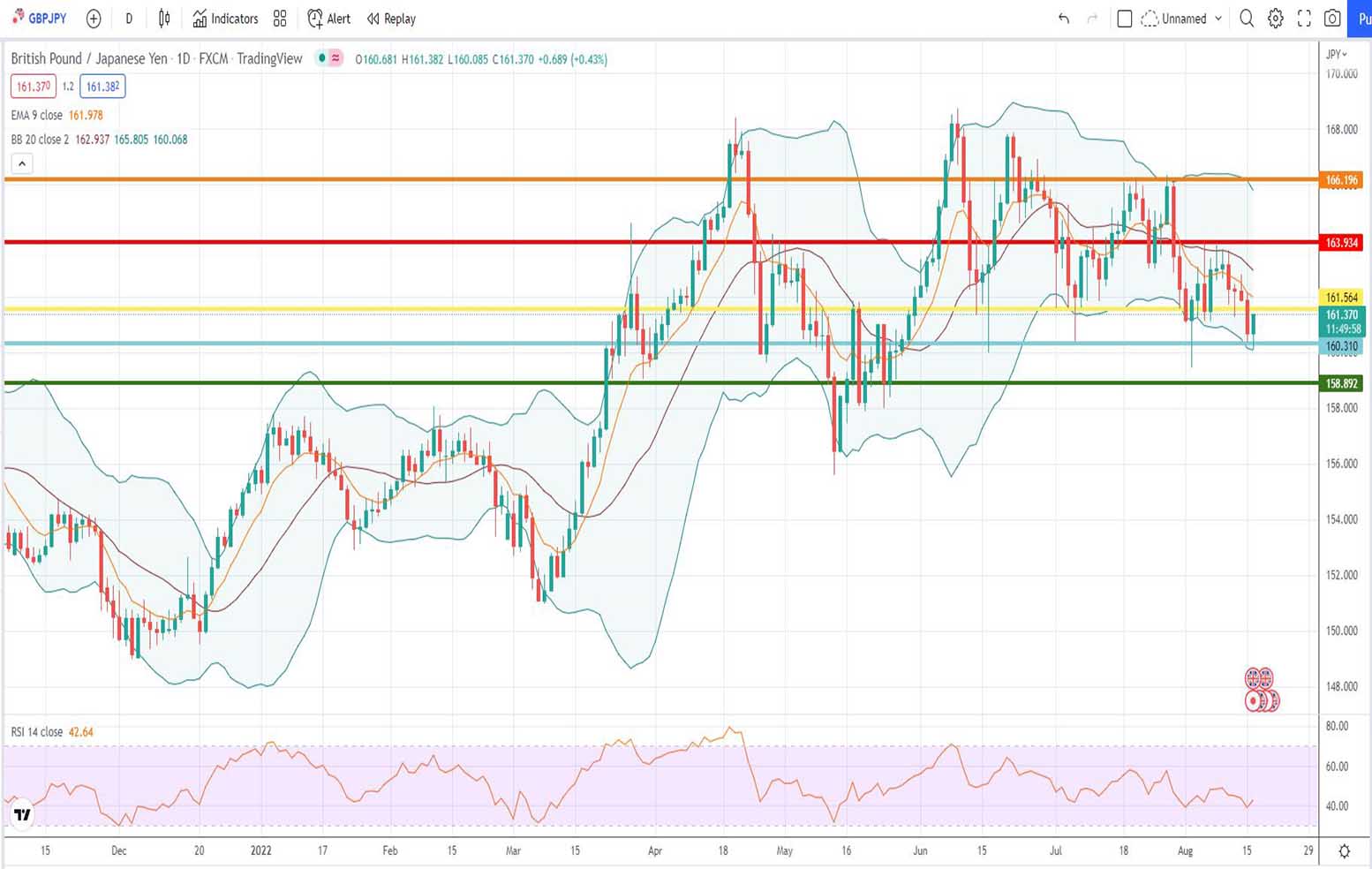The width and height of the screenshot is (1372, 869).
Task: Open chart settings gear in toolbar
Action: point(1275,19)
